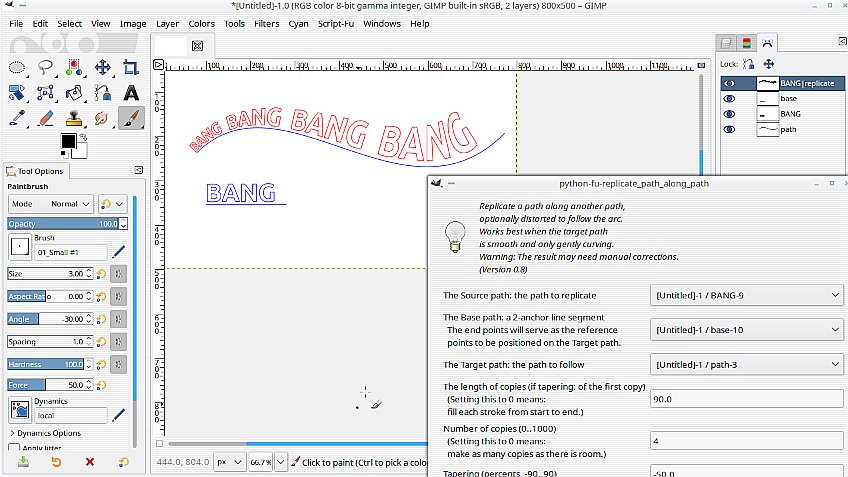The width and height of the screenshot is (848, 477).
Task: Open the Filters menu
Action: click(267, 24)
